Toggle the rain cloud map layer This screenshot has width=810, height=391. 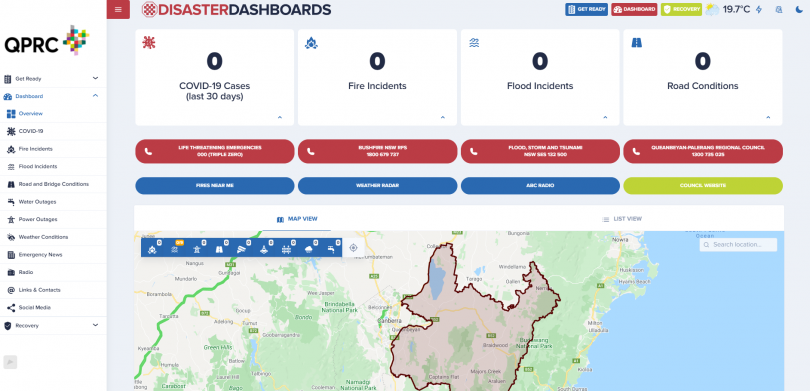tap(309, 248)
